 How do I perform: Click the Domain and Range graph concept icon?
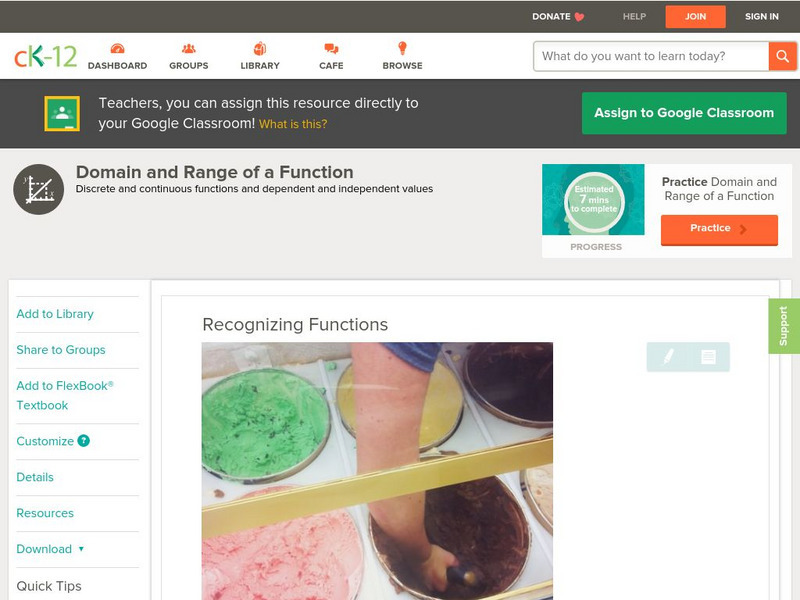pos(39,189)
